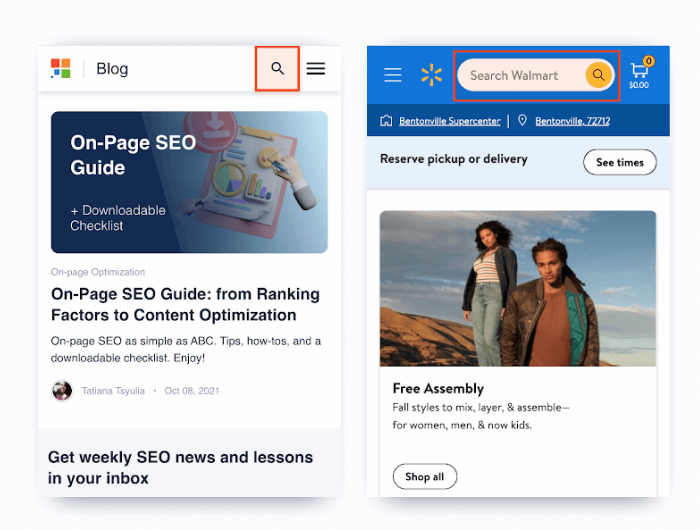Screen dimensions: 700x530
Task: Open the blog hamburger menu
Action: 316,68
